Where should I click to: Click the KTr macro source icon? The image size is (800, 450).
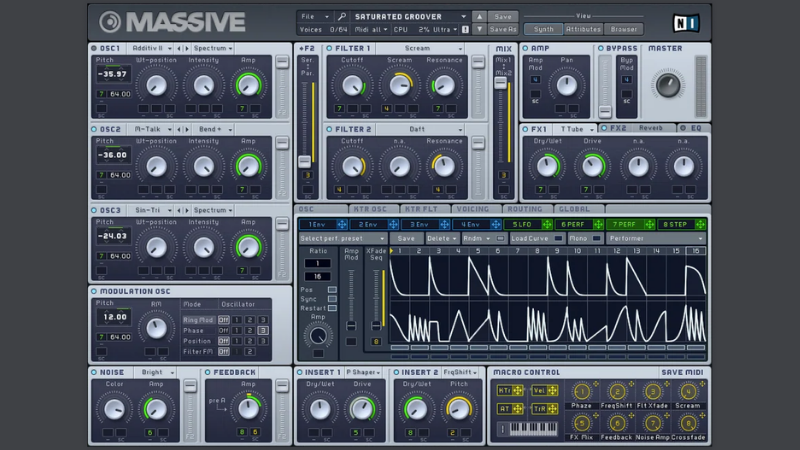coord(510,391)
